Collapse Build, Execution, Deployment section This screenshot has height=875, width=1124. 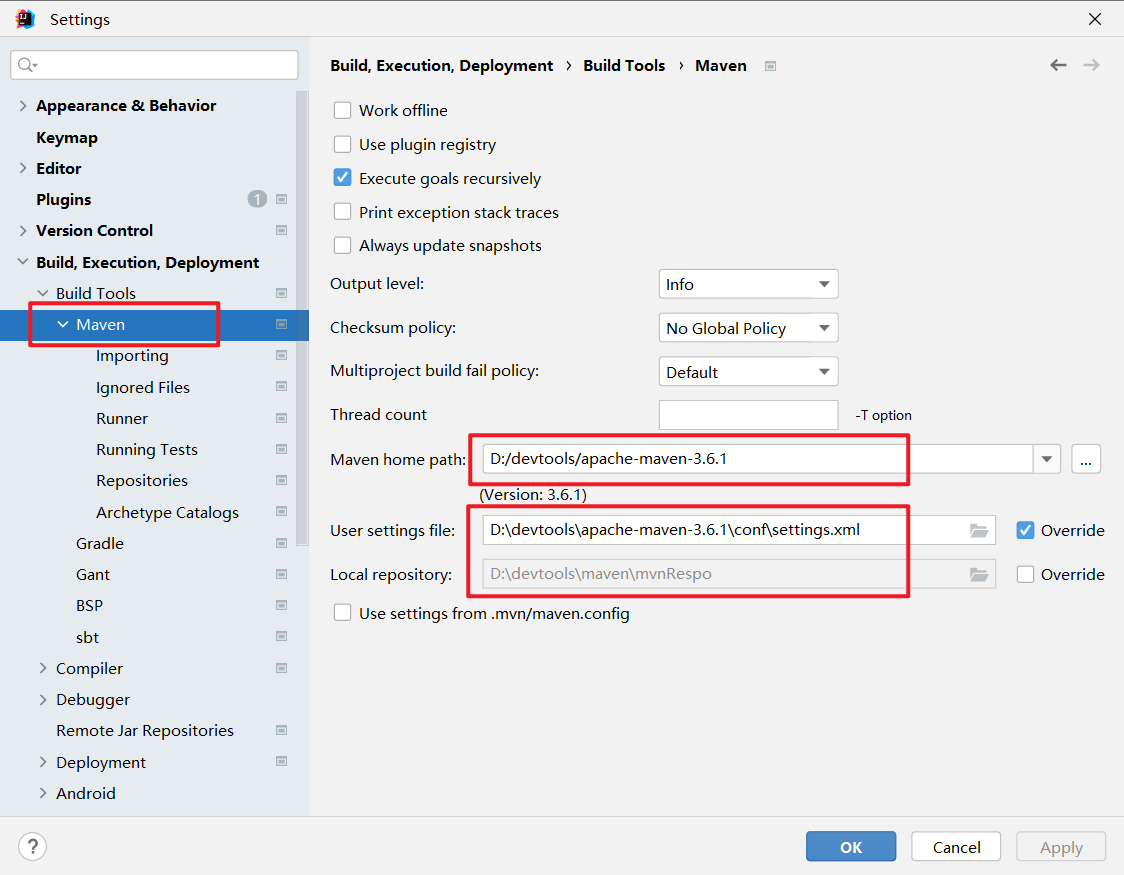tap(23, 262)
